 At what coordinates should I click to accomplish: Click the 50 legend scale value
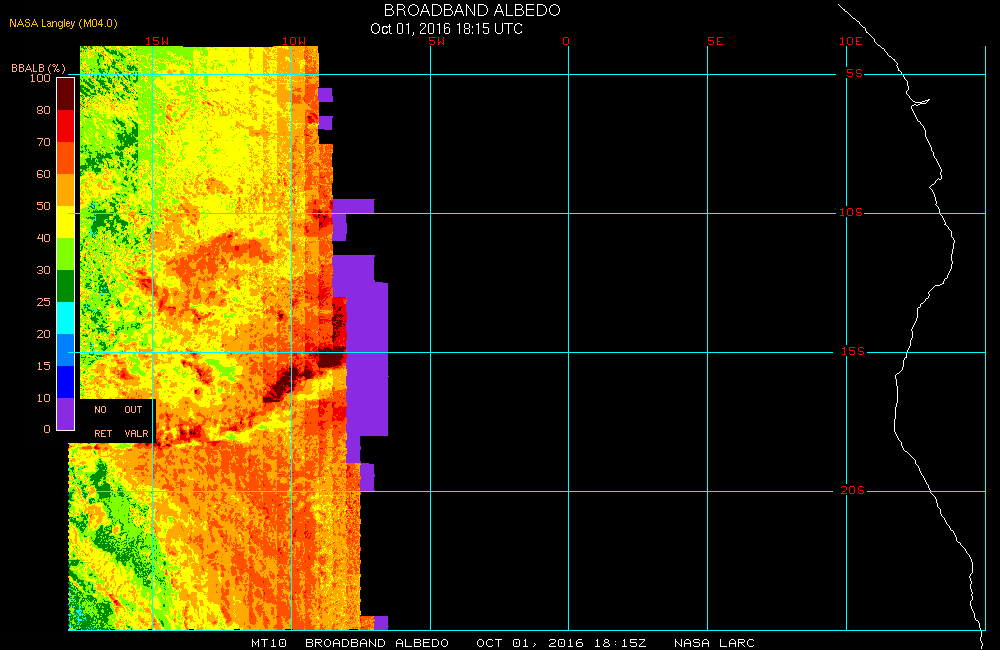pyautogui.click(x=43, y=205)
